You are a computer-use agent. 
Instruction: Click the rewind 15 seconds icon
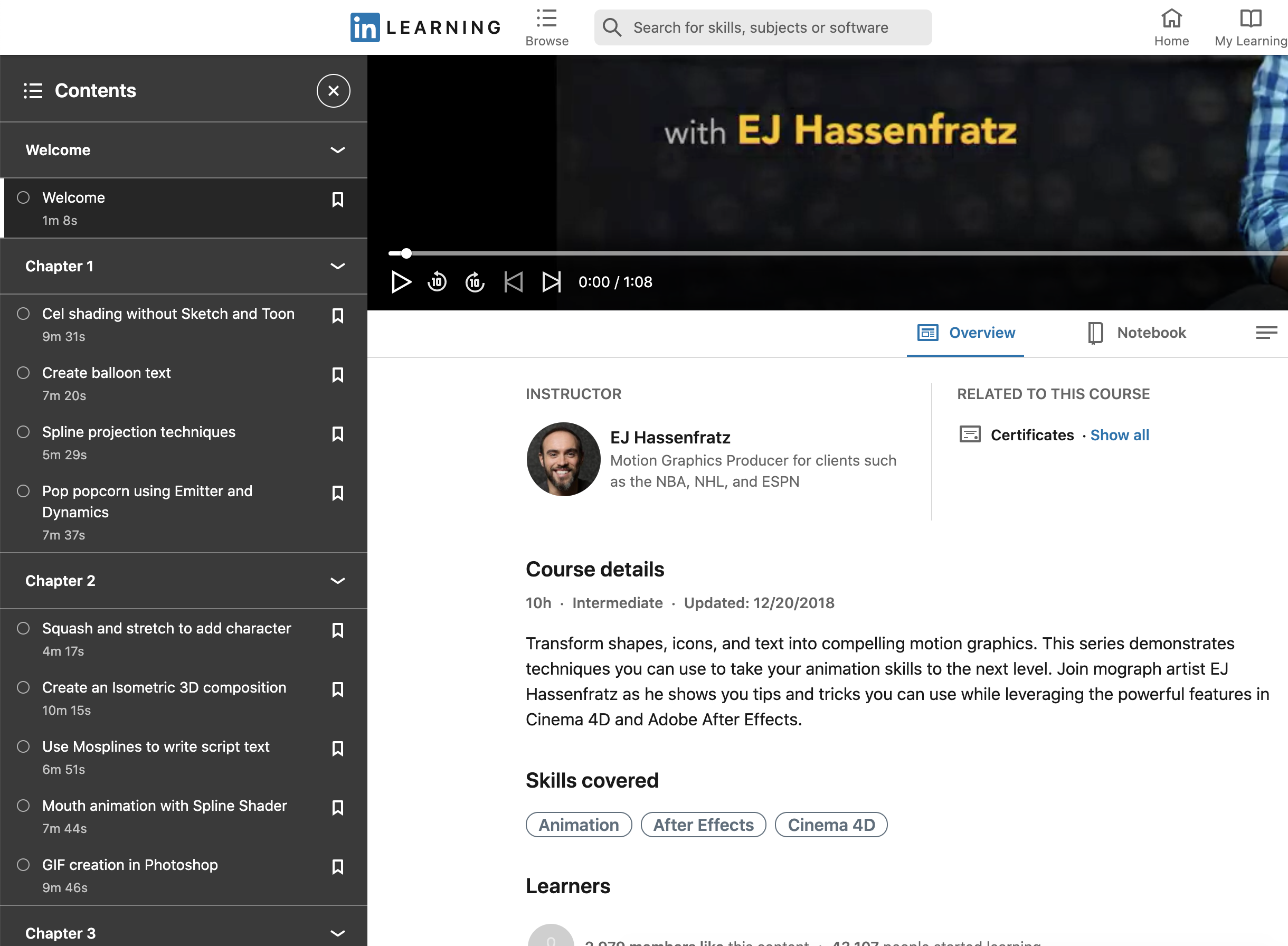(437, 282)
